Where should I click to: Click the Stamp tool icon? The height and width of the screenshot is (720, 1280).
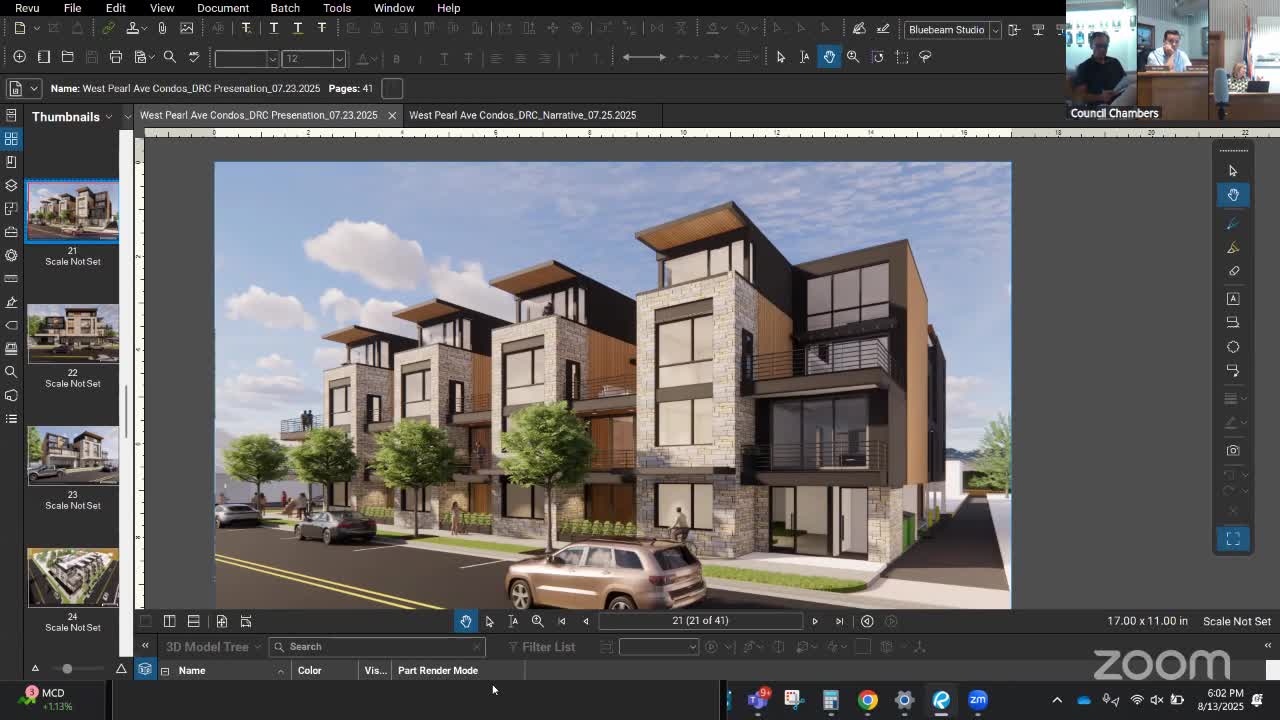132,29
